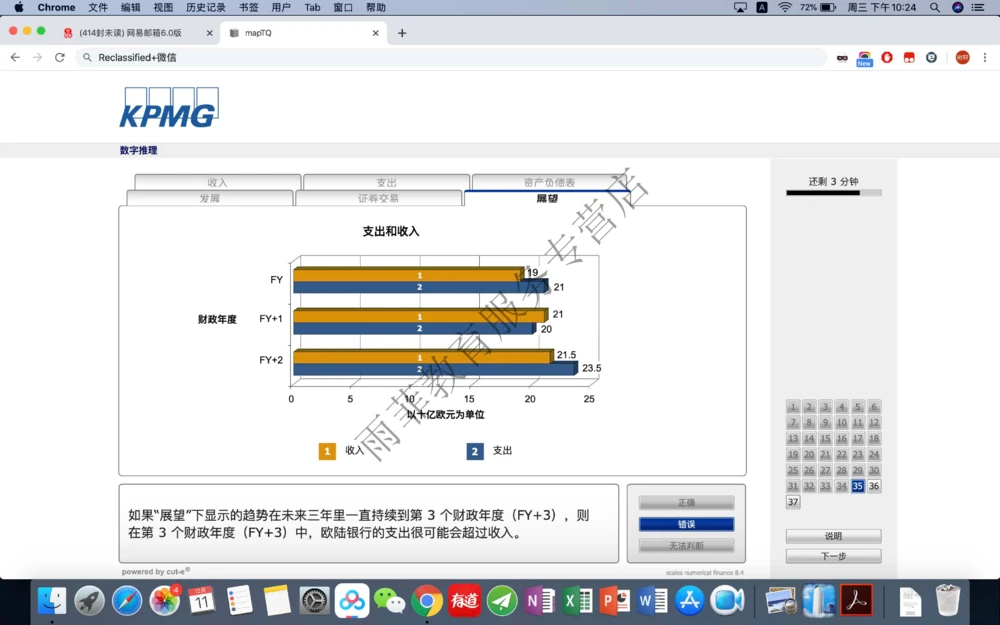The image size is (1000, 625).
Task: Click the Instagram extension icon labeled New
Action: point(864,57)
